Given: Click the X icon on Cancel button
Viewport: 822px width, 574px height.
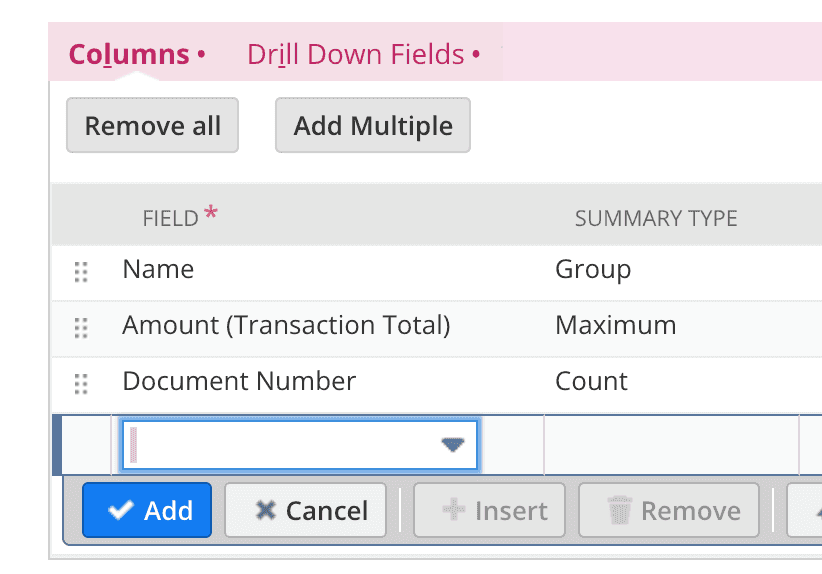Looking at the screenshot, I should pyautogui.click(x=265, y=510).
